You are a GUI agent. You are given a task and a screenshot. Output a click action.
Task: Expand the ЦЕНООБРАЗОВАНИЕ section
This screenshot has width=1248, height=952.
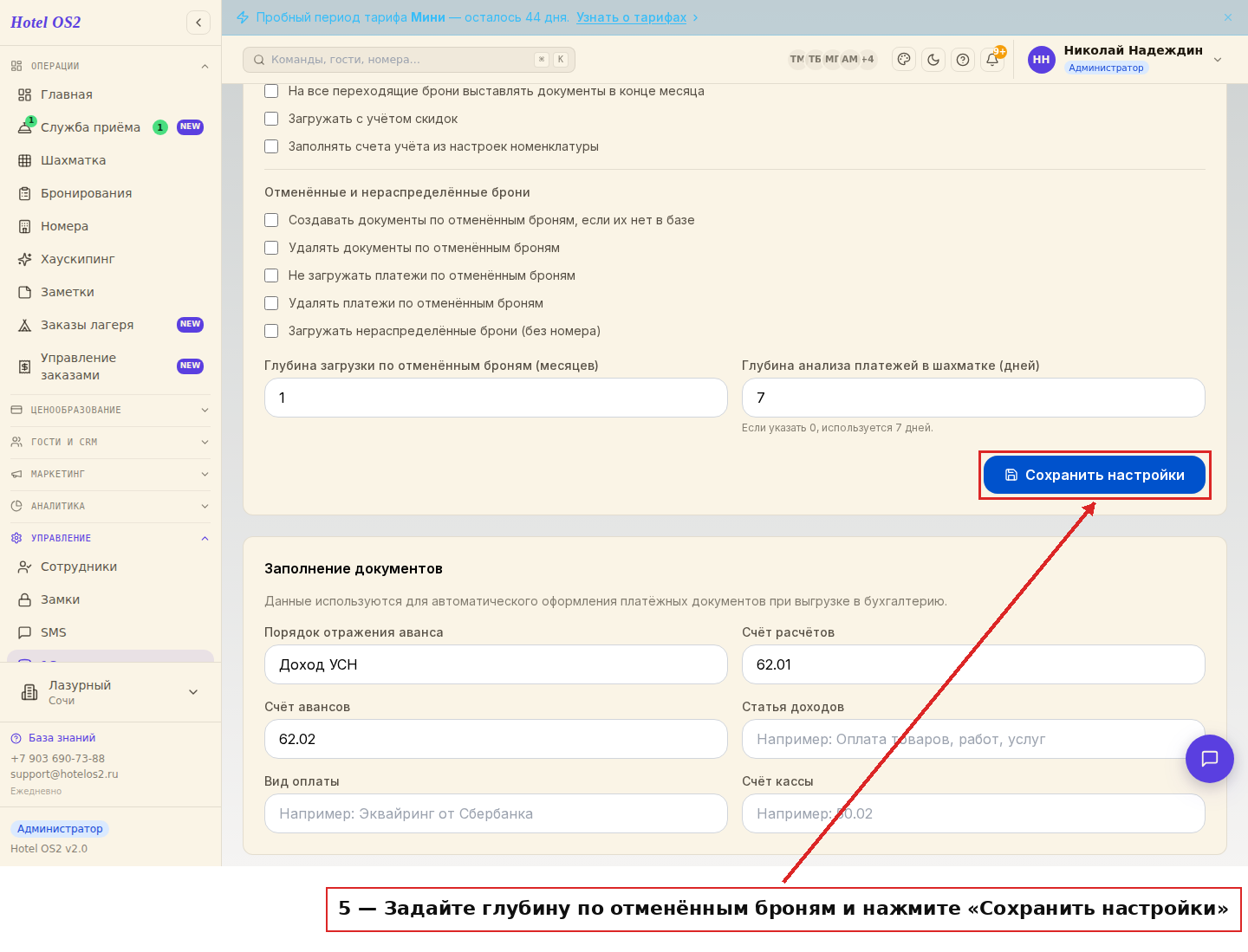[110, 410]
